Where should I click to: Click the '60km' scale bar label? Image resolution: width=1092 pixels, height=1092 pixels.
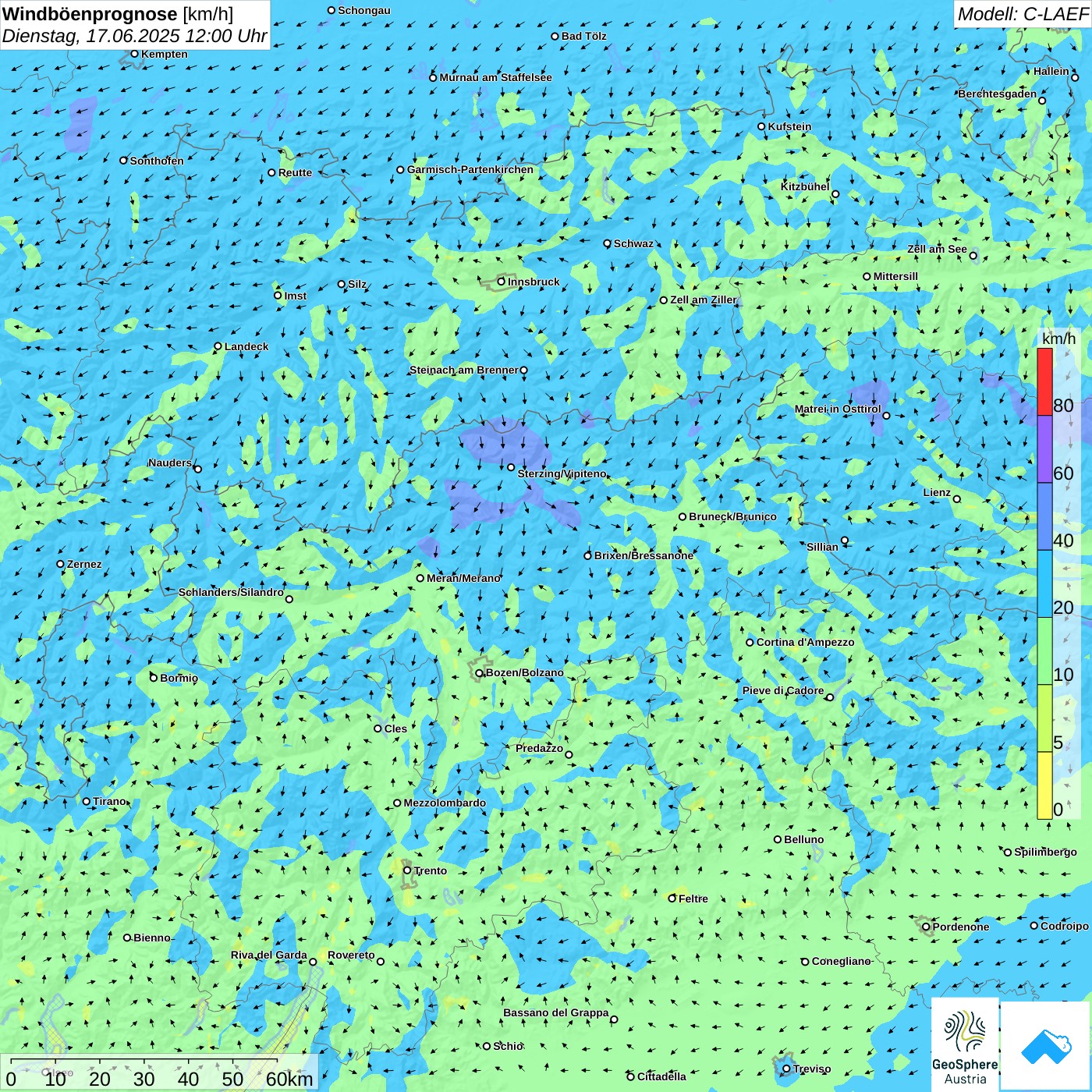click(289, 1079)
